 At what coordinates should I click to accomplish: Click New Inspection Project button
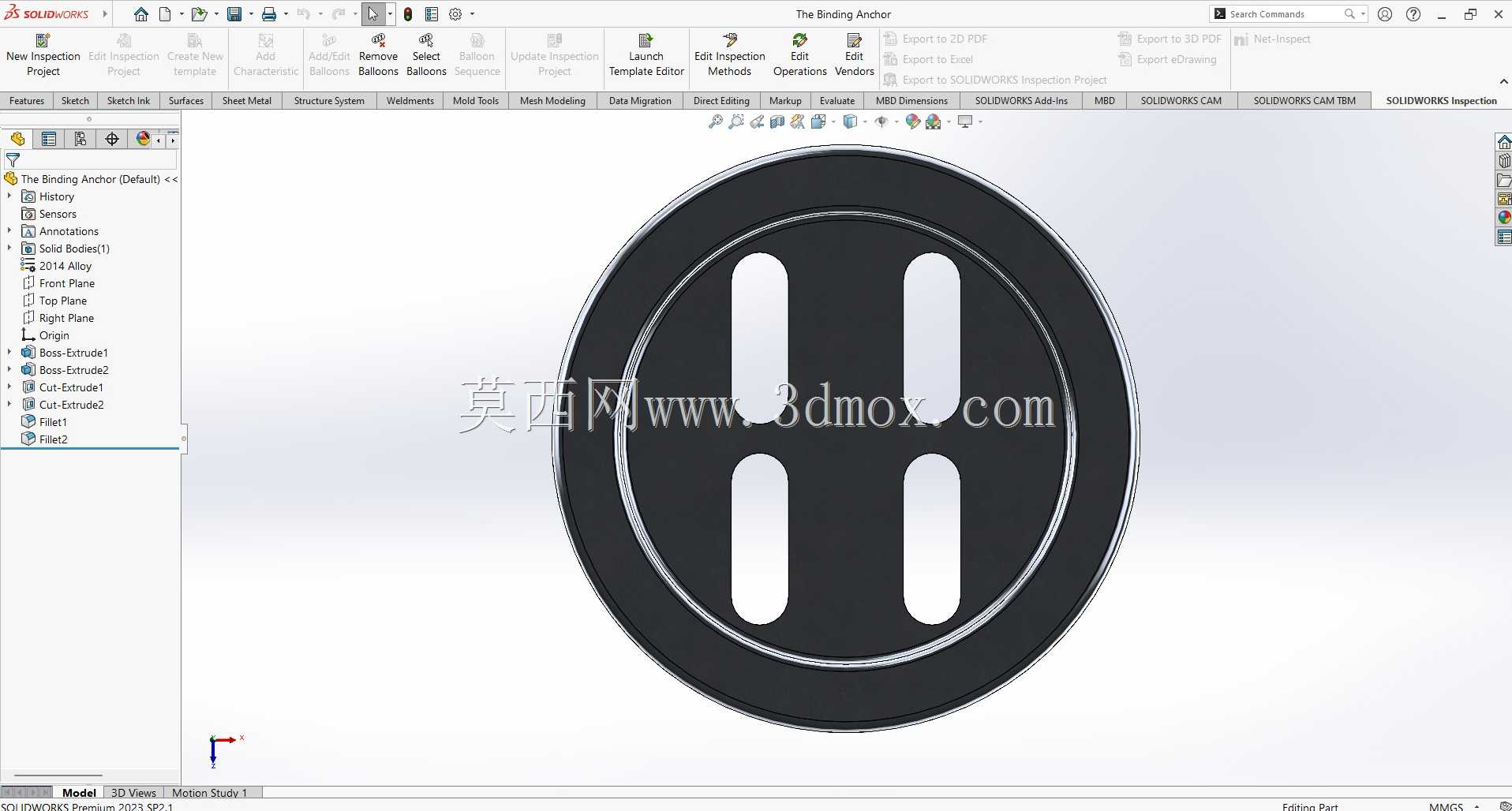pos(43,54)
